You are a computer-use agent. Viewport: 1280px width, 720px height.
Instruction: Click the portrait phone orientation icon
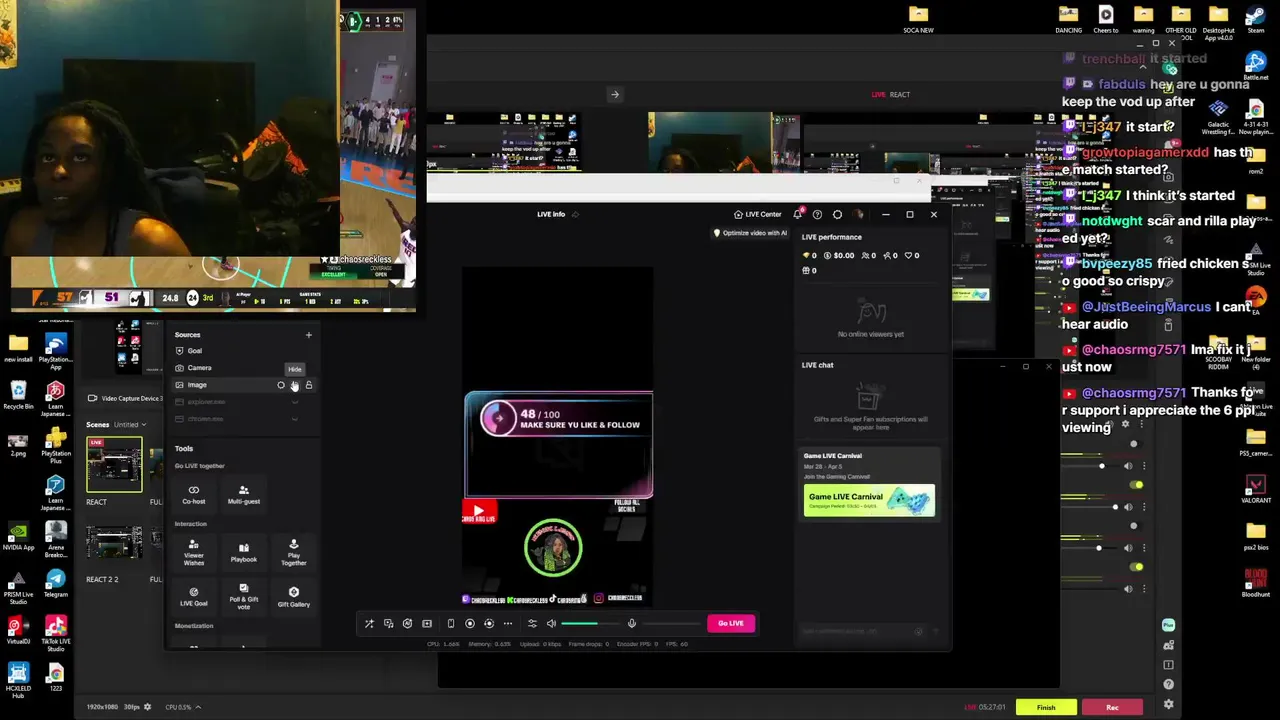450,624
